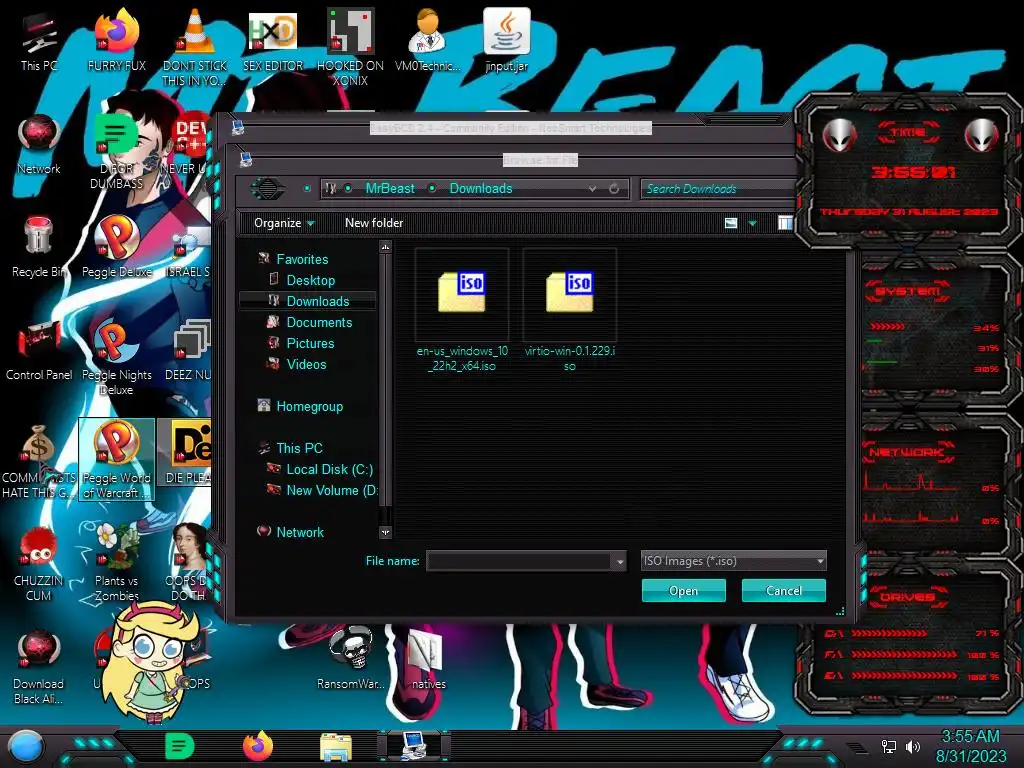Open This PC desktop icon
The image size is (1024, 768).
pos(38,42)
